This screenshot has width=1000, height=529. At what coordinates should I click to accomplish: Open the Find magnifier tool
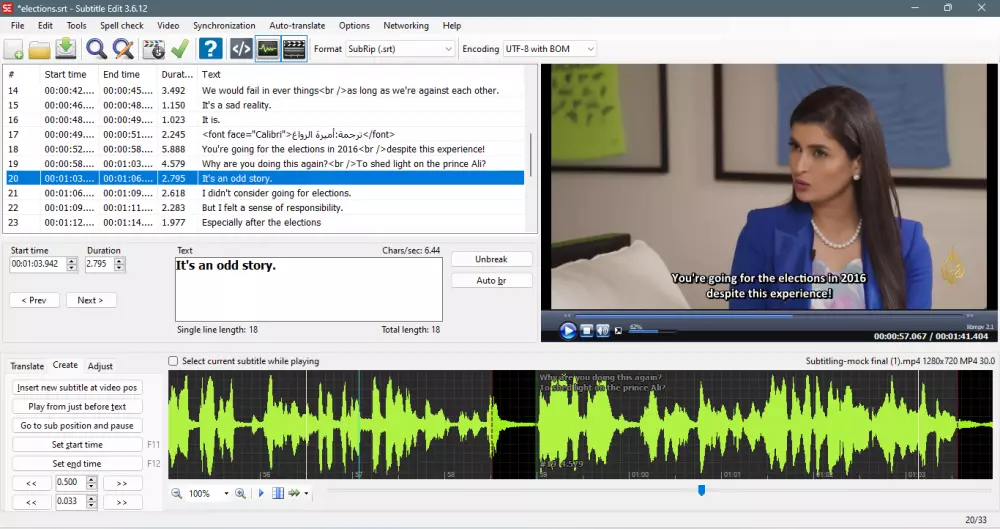[x=96, y=49]
